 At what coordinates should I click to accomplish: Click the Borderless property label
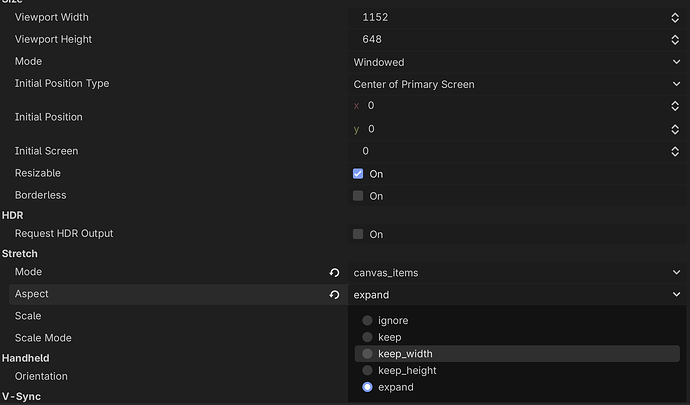click(40, 195)
